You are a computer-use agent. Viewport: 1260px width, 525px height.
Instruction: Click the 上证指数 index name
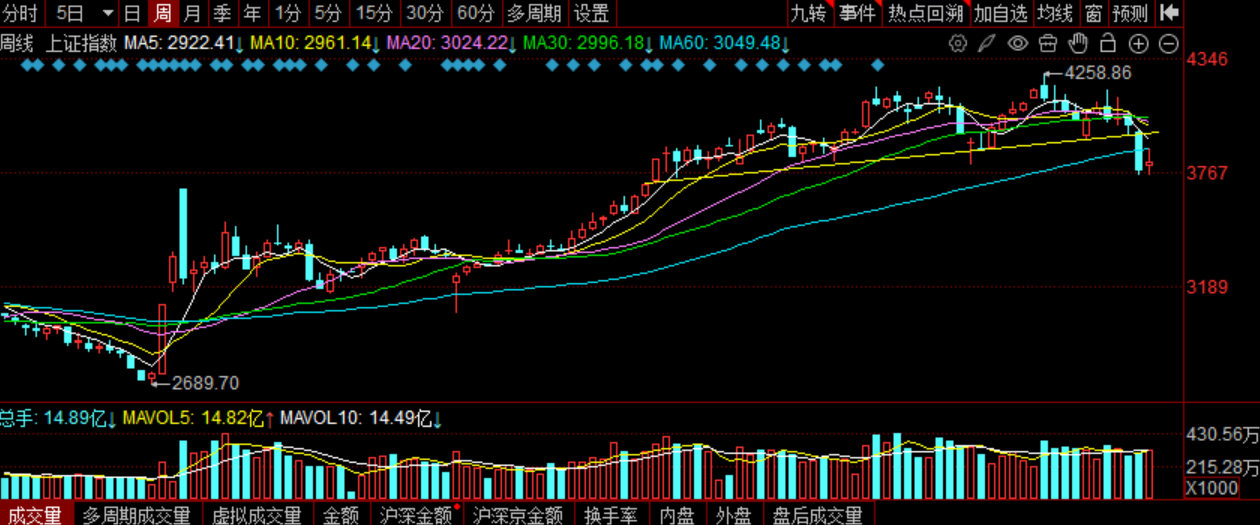(83, 44)
